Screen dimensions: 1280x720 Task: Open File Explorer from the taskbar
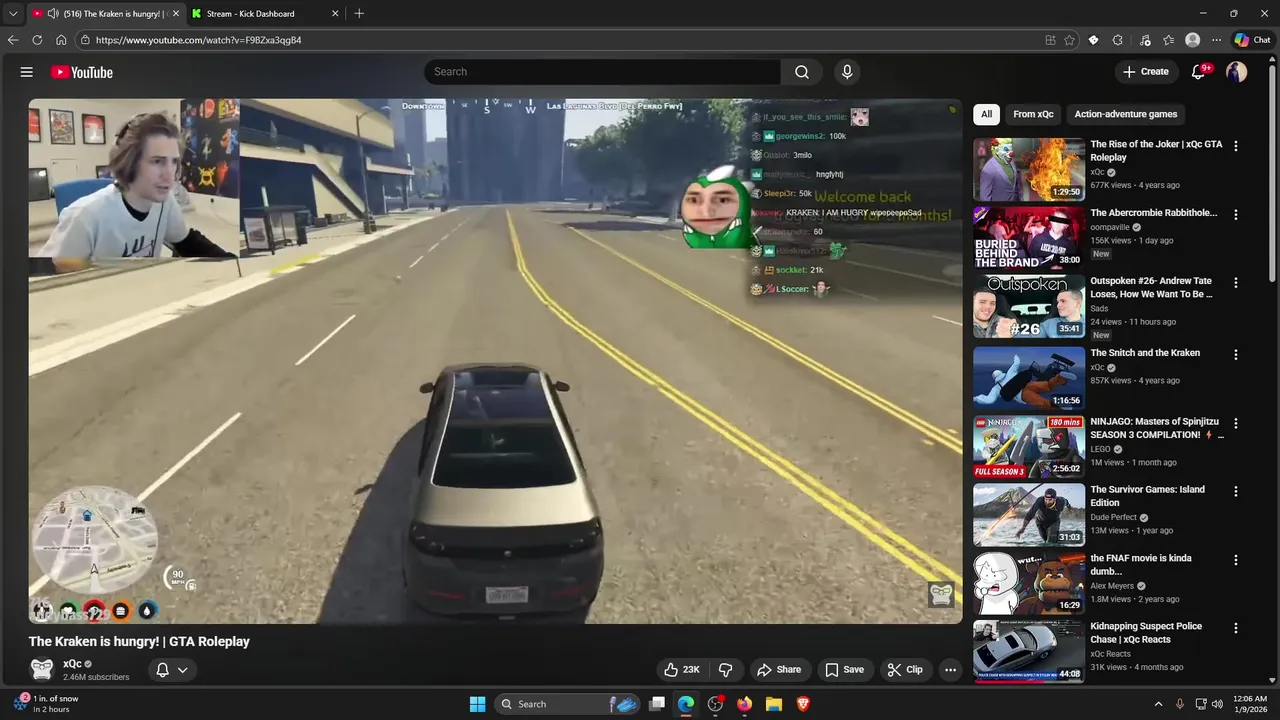pyautogui.click(x=773, y=704)
